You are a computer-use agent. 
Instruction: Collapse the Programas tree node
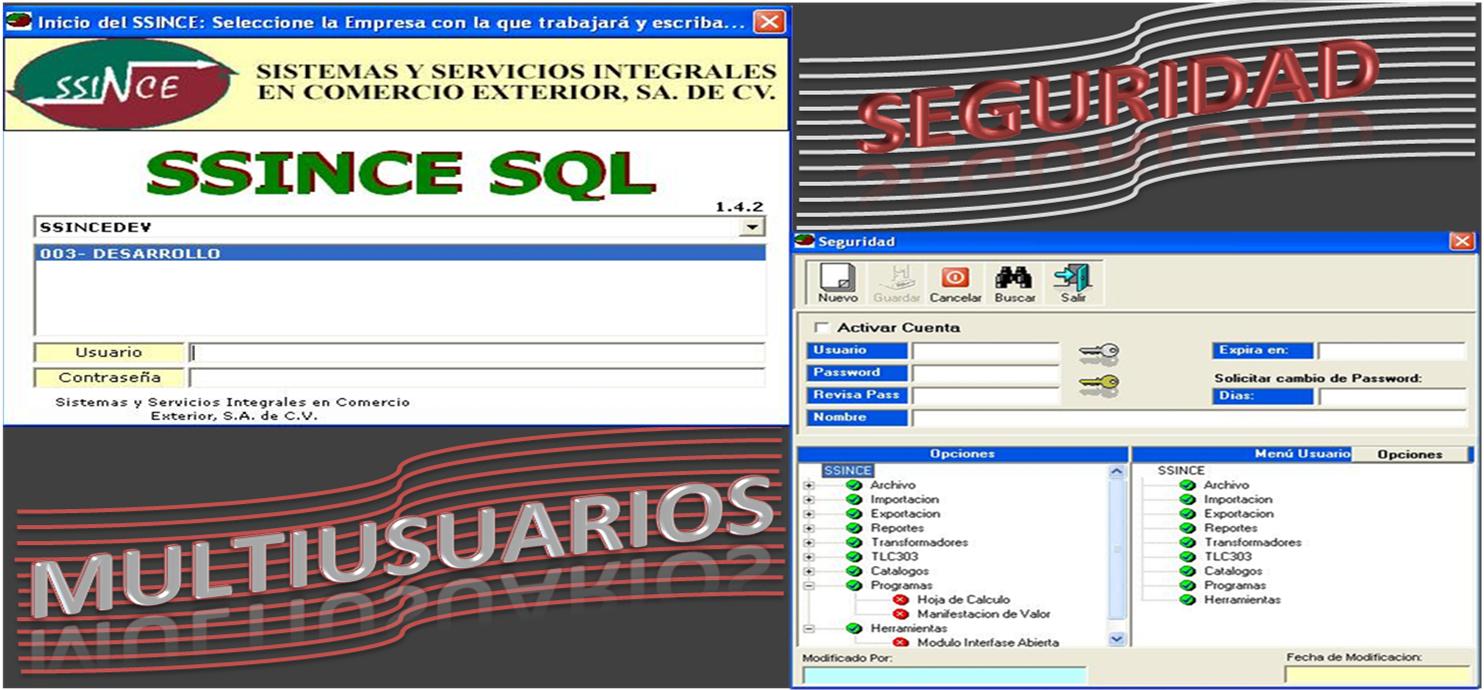tap(809, 586)
